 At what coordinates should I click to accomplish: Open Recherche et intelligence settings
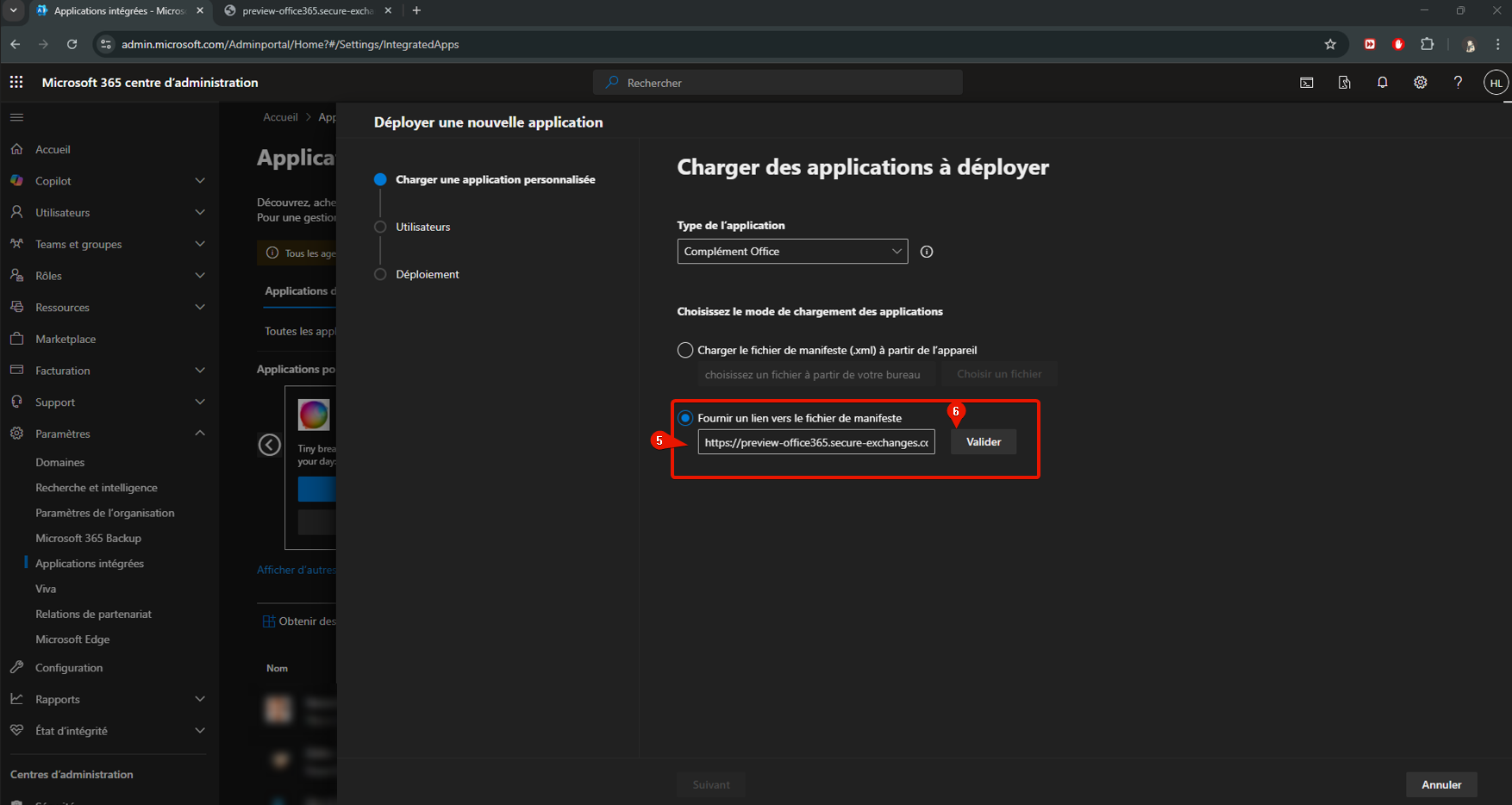coord(97,488)
